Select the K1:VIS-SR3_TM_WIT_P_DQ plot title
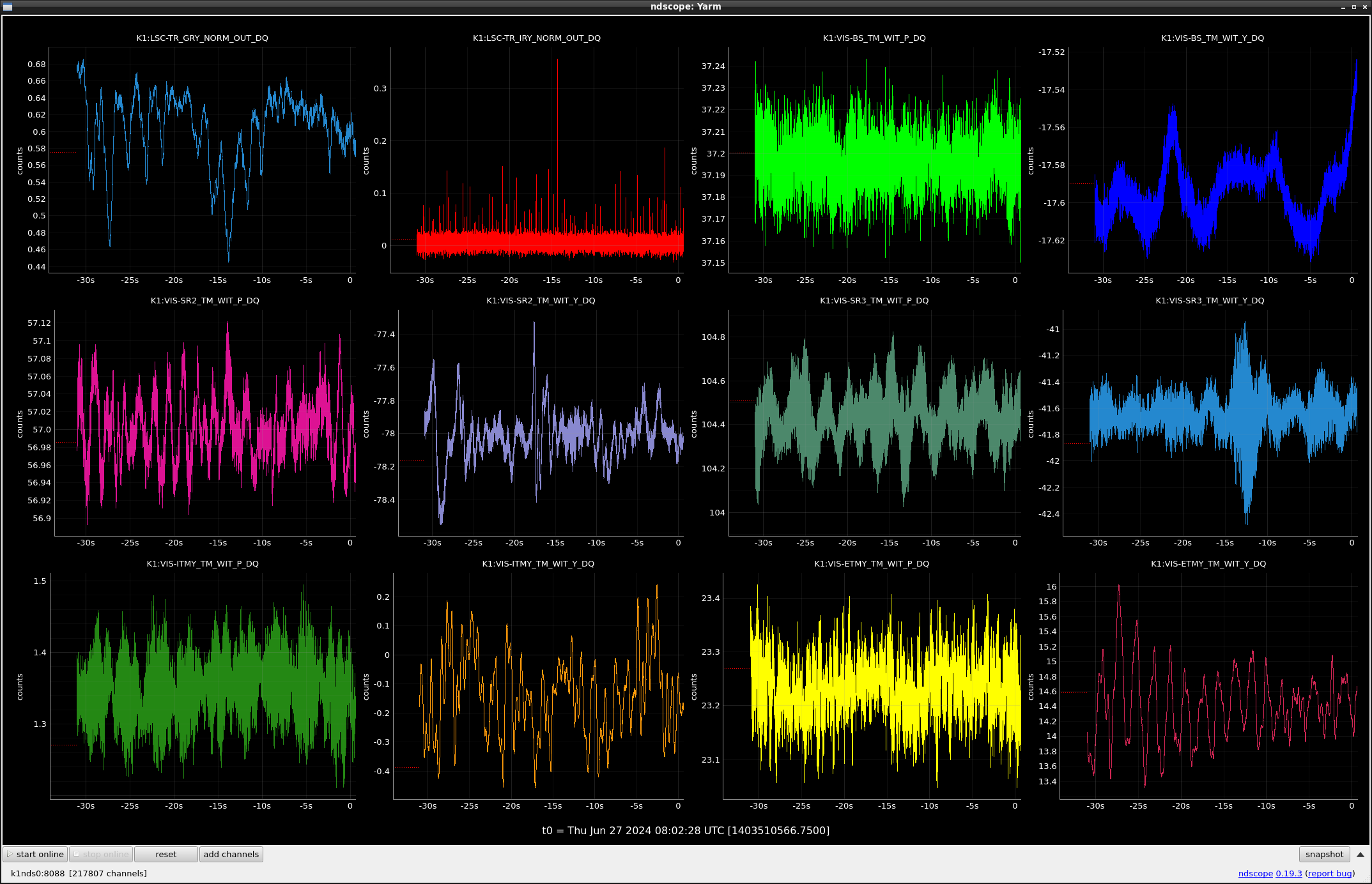 click(x=874, y=300)
